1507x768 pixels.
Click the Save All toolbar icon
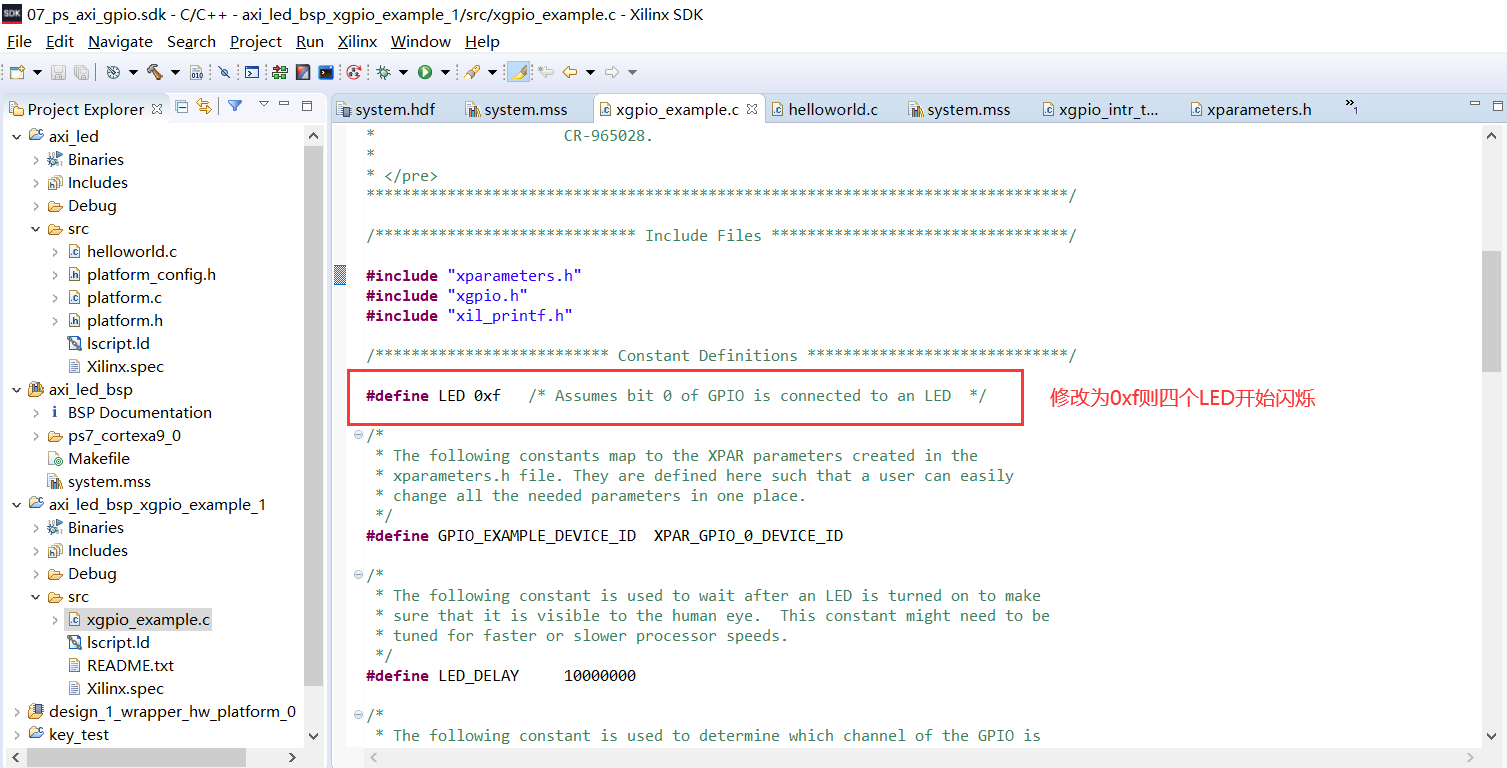[x=81, y=72]
